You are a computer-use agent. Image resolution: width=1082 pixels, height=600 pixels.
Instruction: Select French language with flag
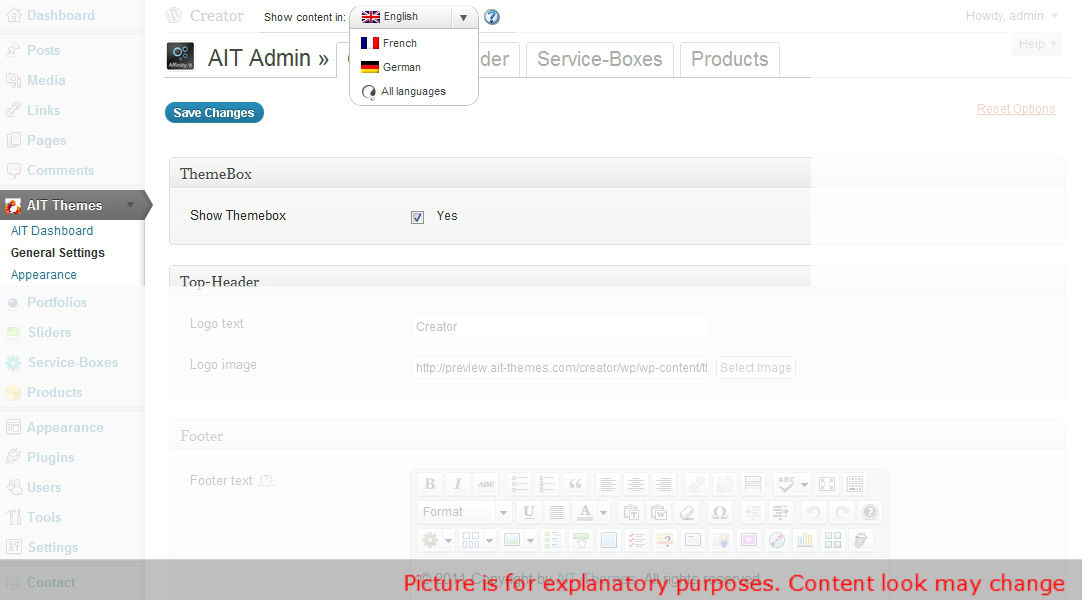tap(398, 43)
